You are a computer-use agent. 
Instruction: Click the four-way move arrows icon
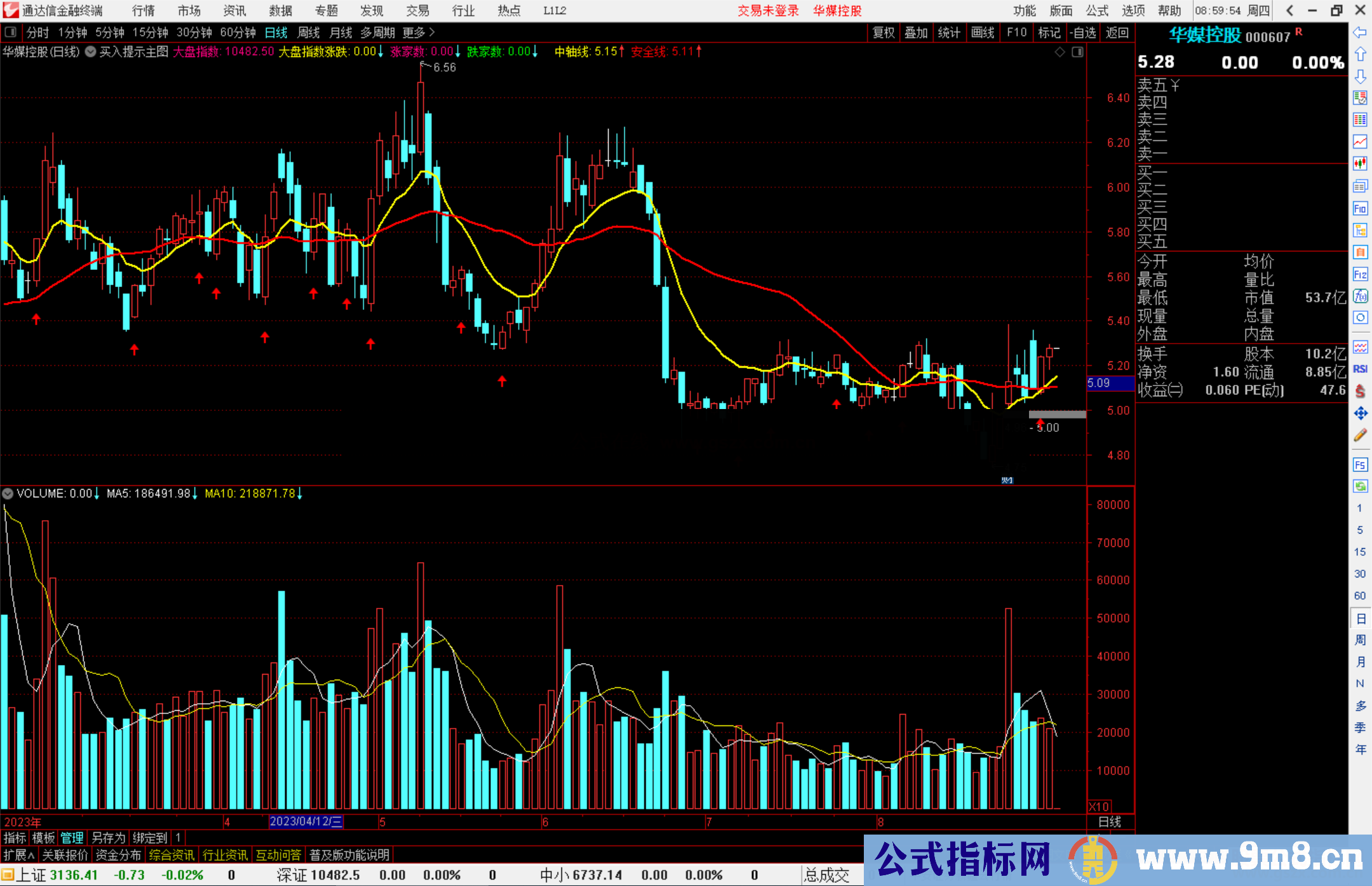point(1360,413)
